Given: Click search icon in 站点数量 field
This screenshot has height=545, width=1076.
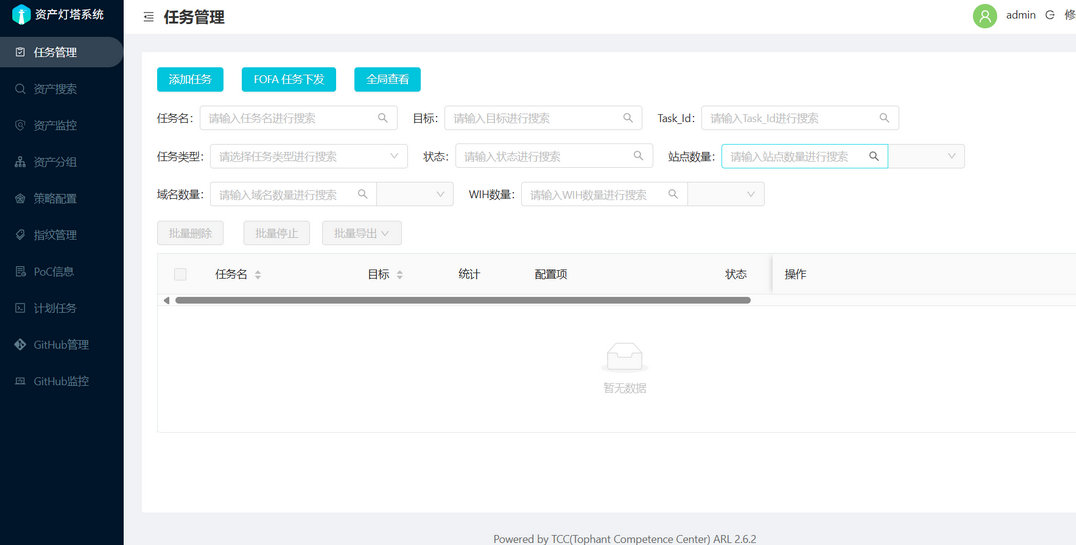Looking at the screenshot, I should click(x=874, y=156).
